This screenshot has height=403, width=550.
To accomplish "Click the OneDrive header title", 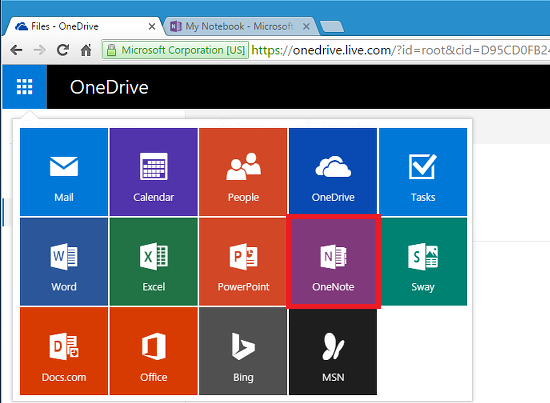I will tap(109, 87).
